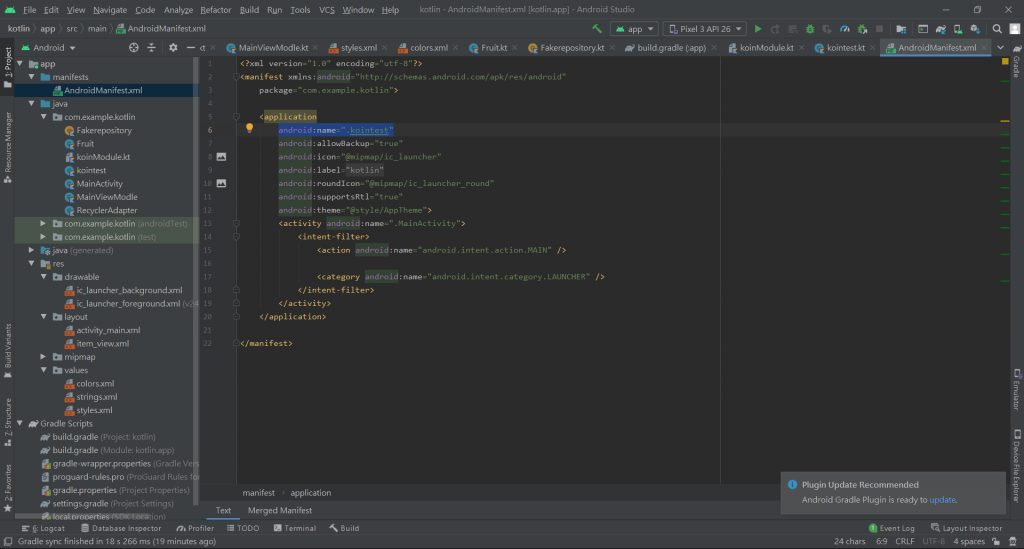
Task: Click the Project Structure folder icon
Action: tap(901, 29)
